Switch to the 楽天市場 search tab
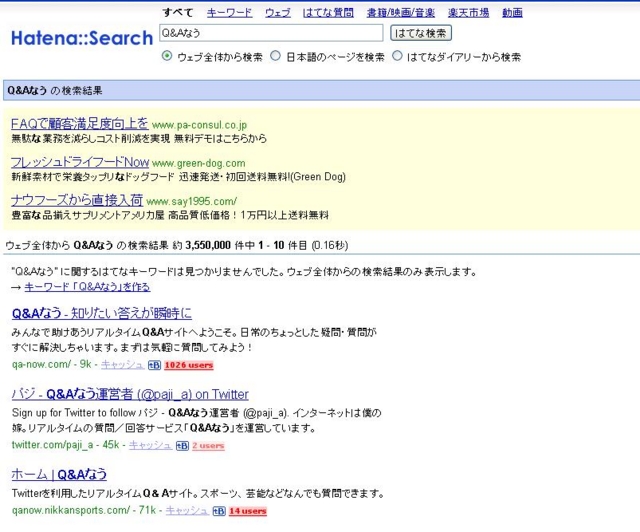Viewport: 640px width, 532px height. tap(469, 13)
